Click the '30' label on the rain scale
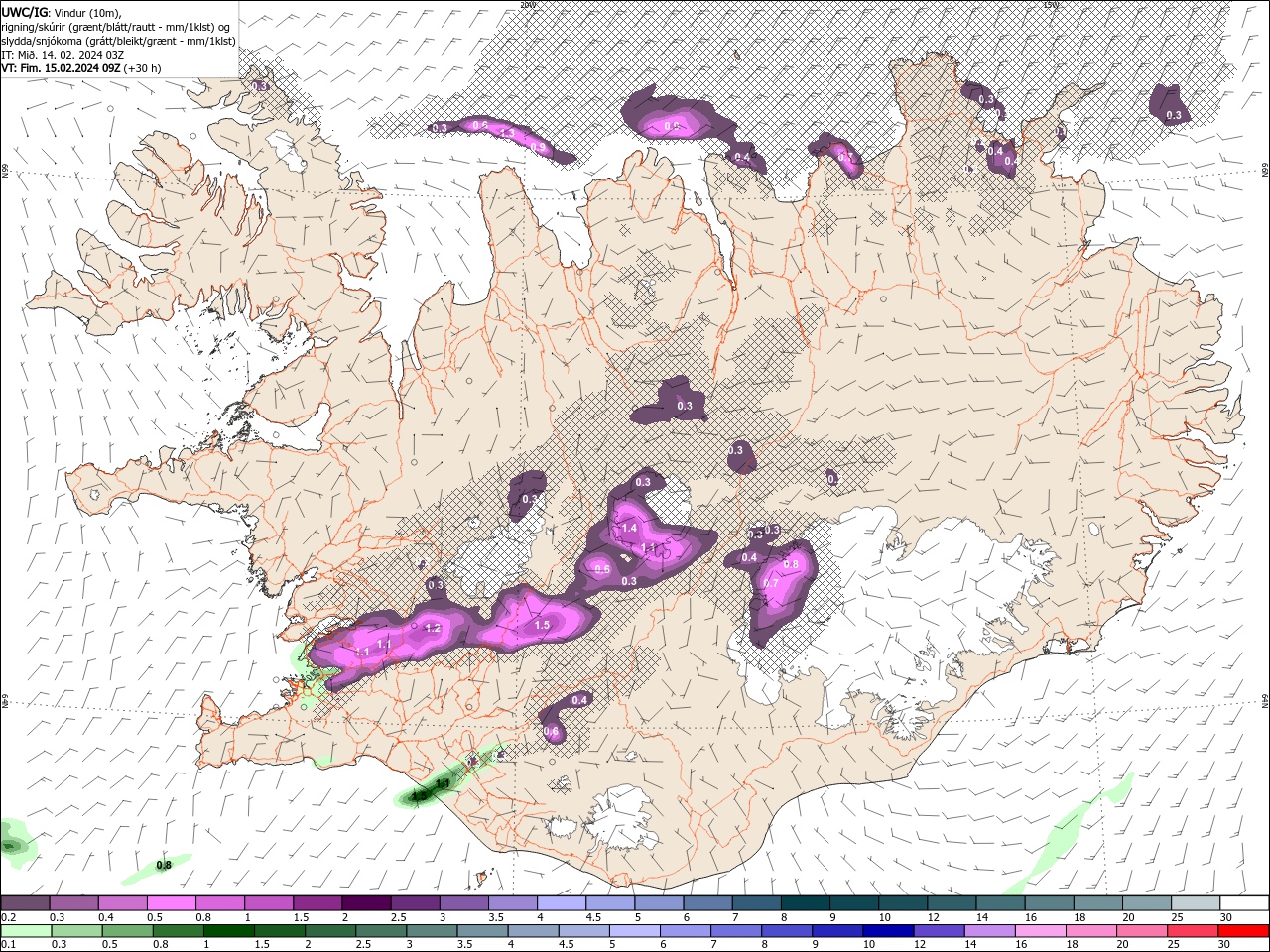 point(1224,945)
